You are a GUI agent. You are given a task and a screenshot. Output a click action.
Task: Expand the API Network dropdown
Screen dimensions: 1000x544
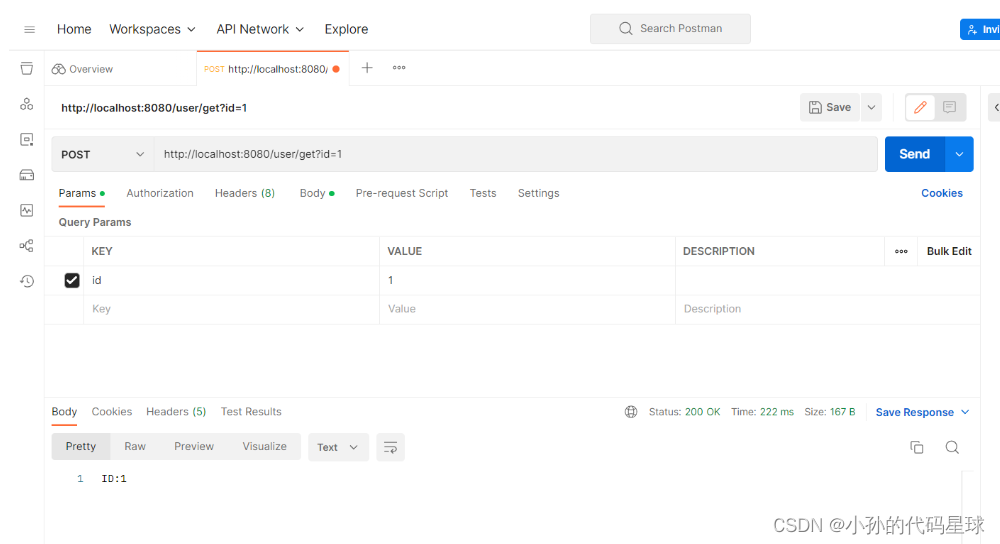tap(260, 29)
